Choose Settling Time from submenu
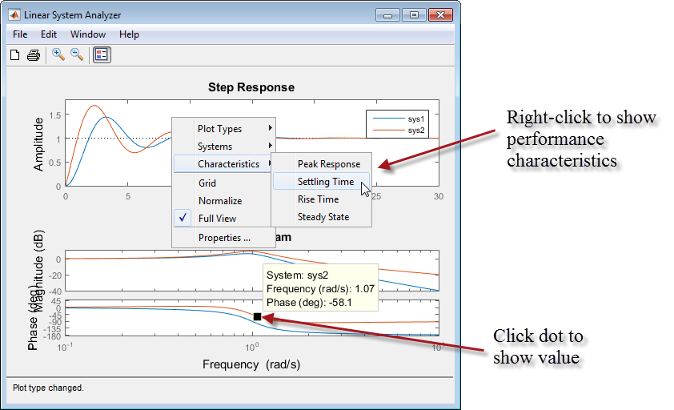 pos(325,182)
